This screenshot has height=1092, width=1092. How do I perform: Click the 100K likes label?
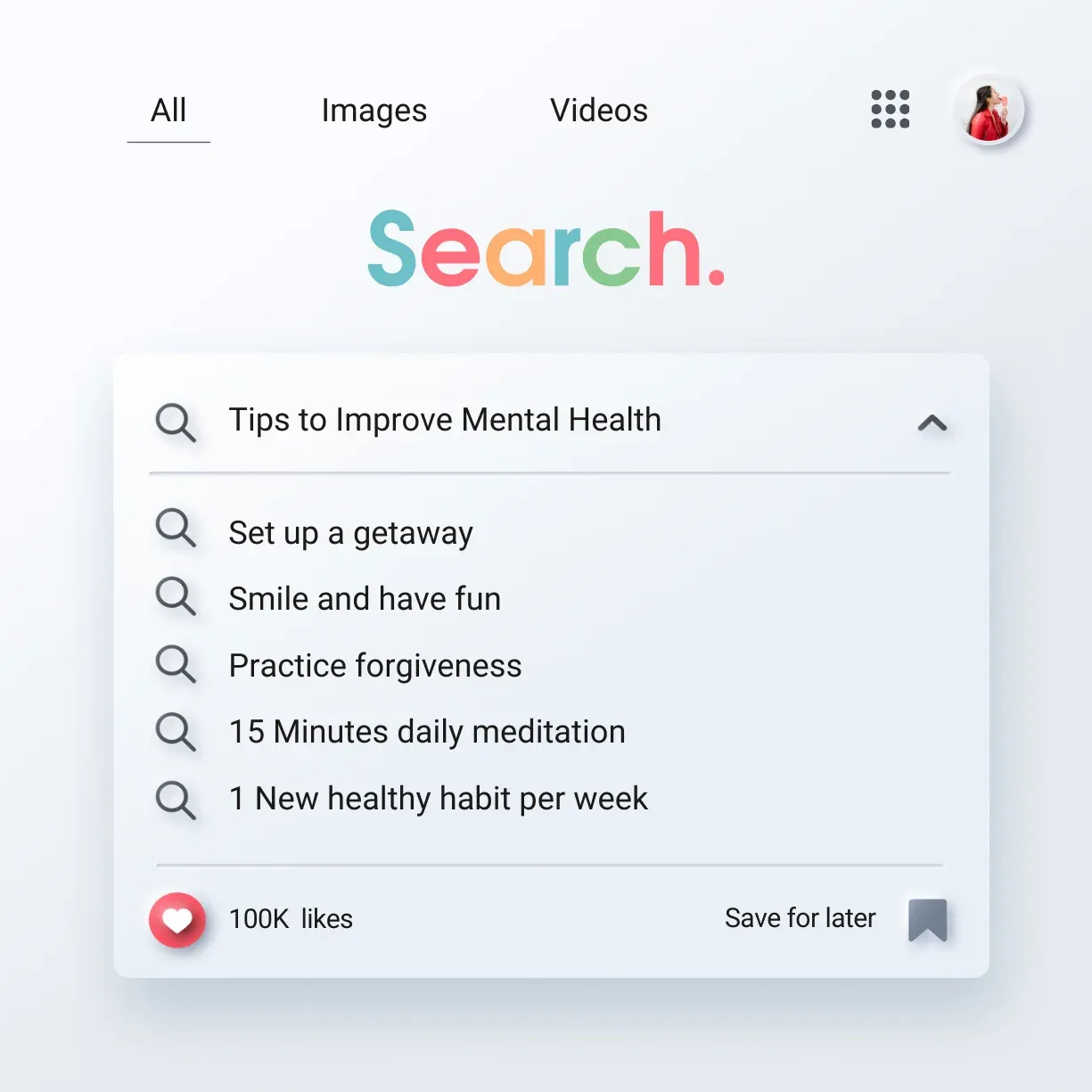291,919
